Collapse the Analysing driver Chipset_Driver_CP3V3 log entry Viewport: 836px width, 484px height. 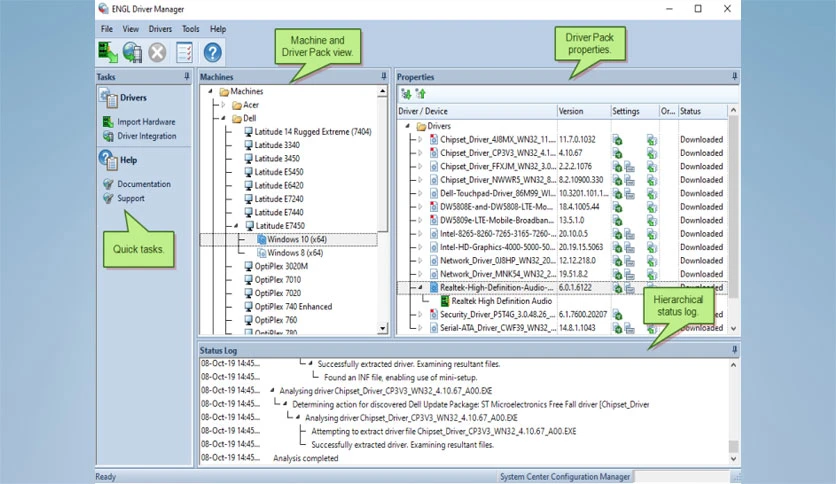pyautogui.click(x=272, y=391)
